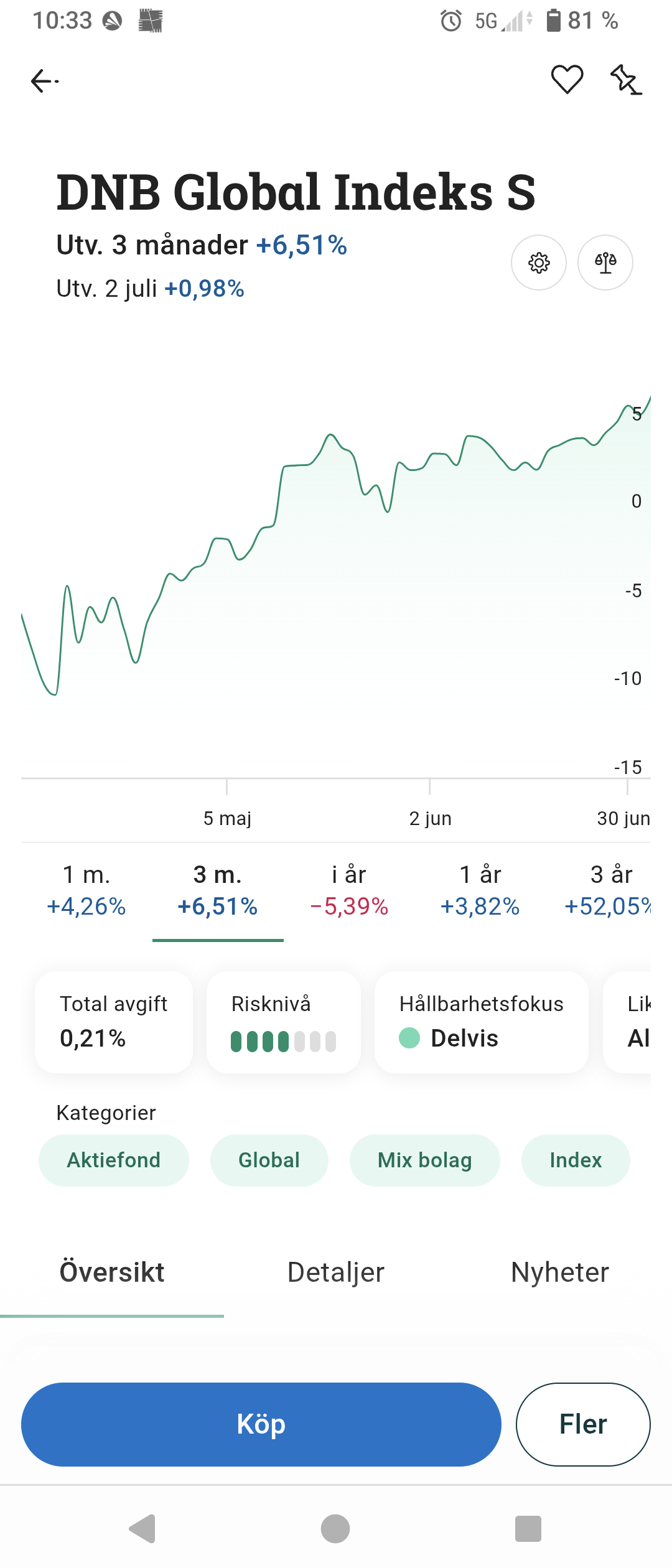672x1568 pixels.
Task: Add fund to favorites with heart icon
Action: [x=567, y=80]
